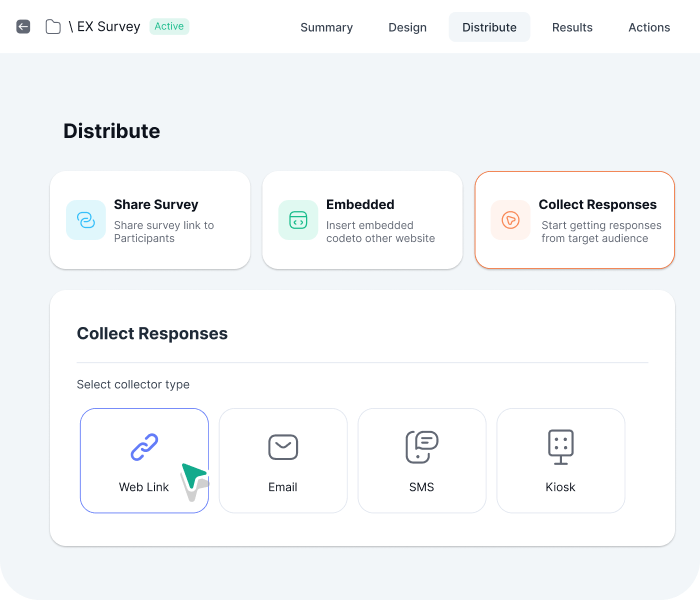Pick the Email collector label

(283, 487)
